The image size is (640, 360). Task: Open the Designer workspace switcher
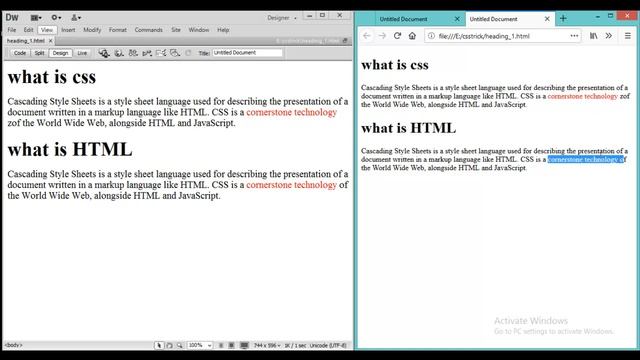pyautogui.click(x=282, y=18)
